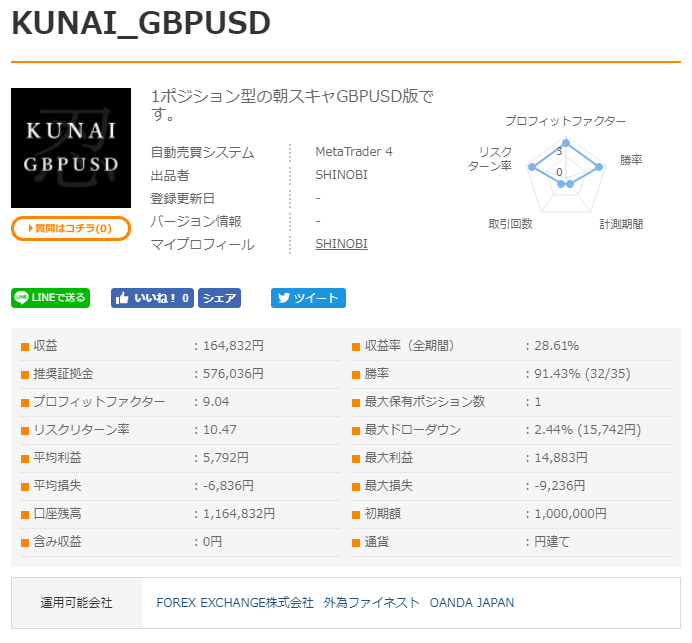
Task: Click the thumbs-up icon on like button
Action: (x=122, y=298)
